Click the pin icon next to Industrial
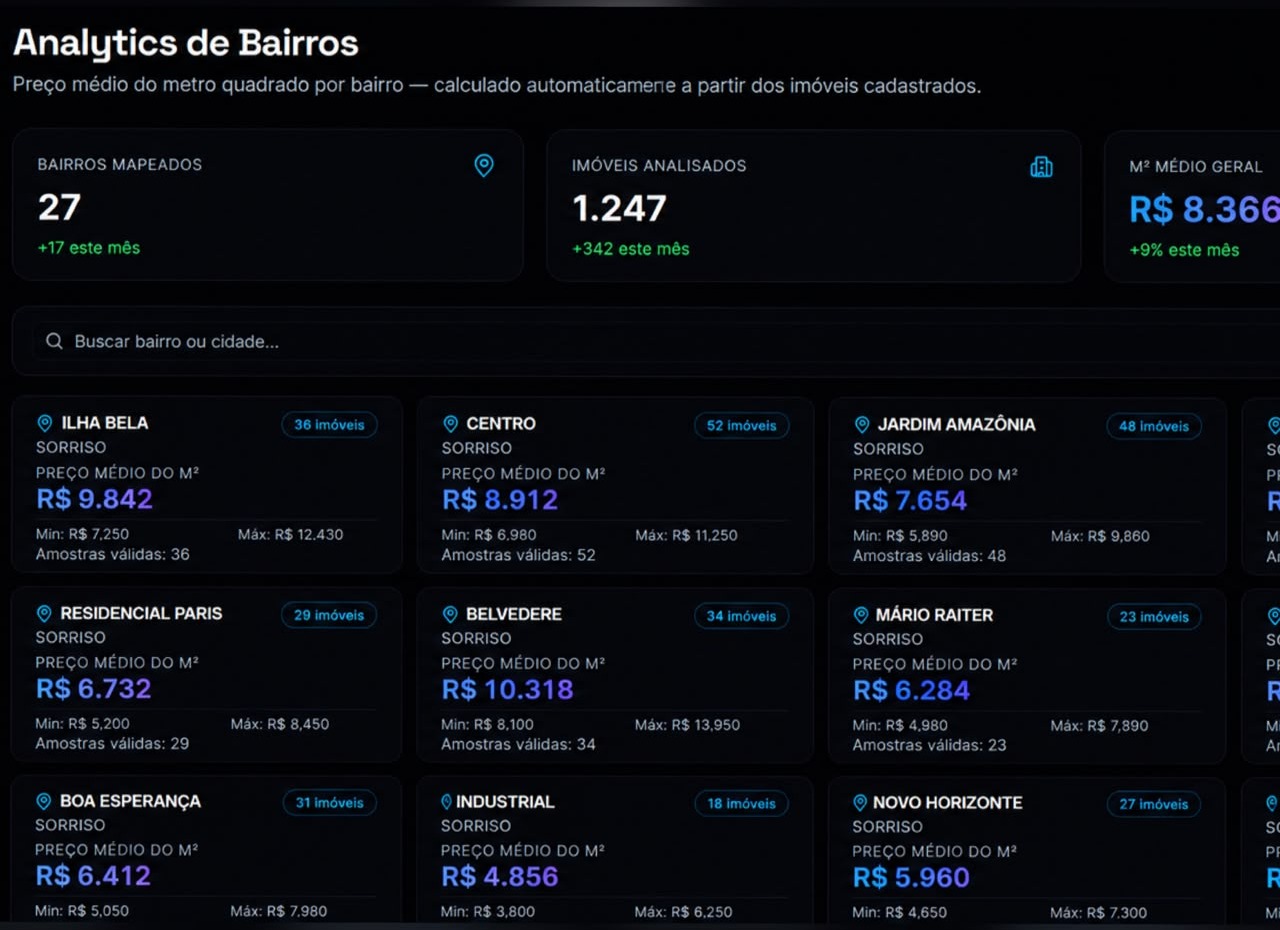 point(447,802)
